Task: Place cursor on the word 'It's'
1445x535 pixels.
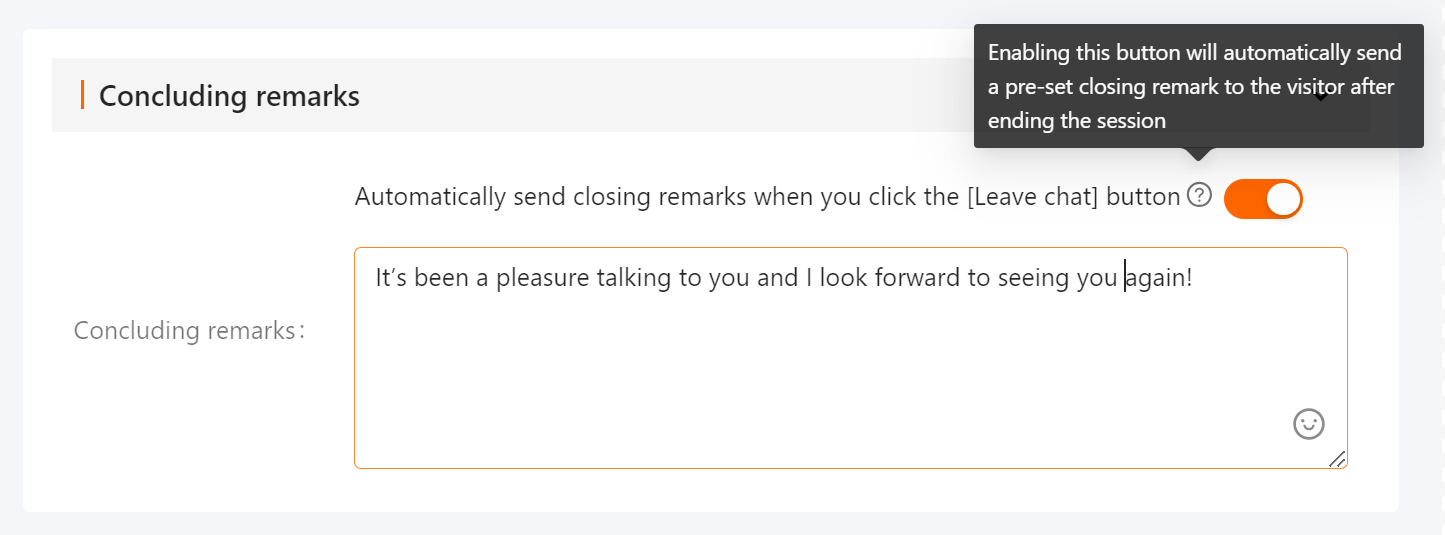Action: click(x=392, y=277)
